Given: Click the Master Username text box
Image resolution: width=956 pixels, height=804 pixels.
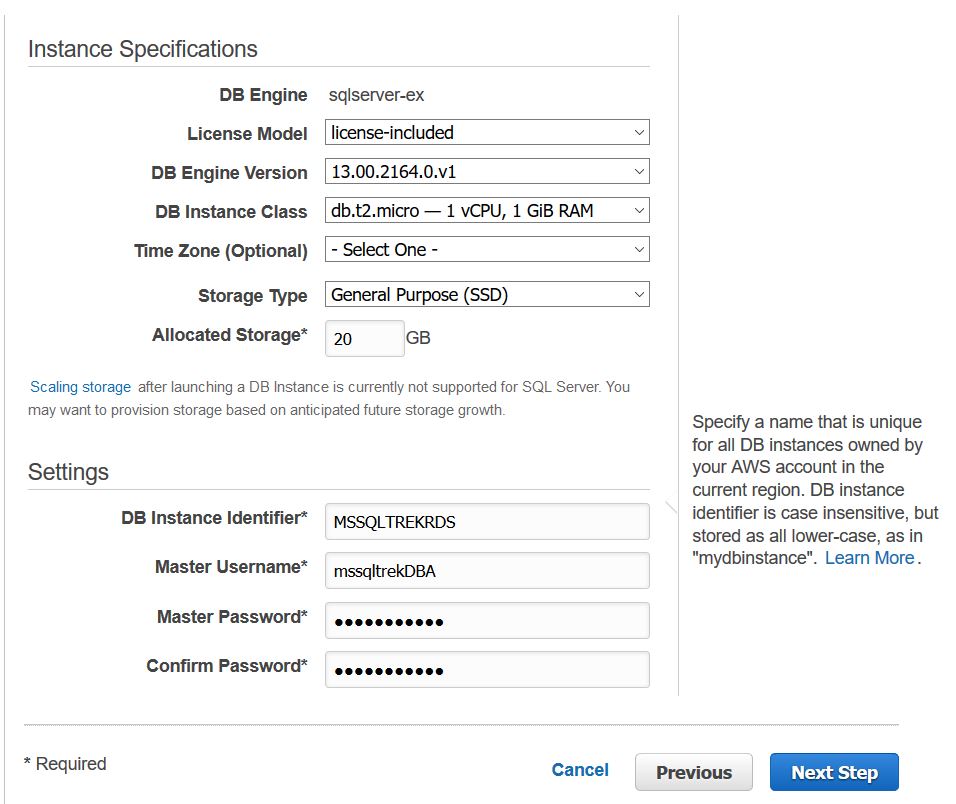Looking at the screenshot, I should coord(487,571).
